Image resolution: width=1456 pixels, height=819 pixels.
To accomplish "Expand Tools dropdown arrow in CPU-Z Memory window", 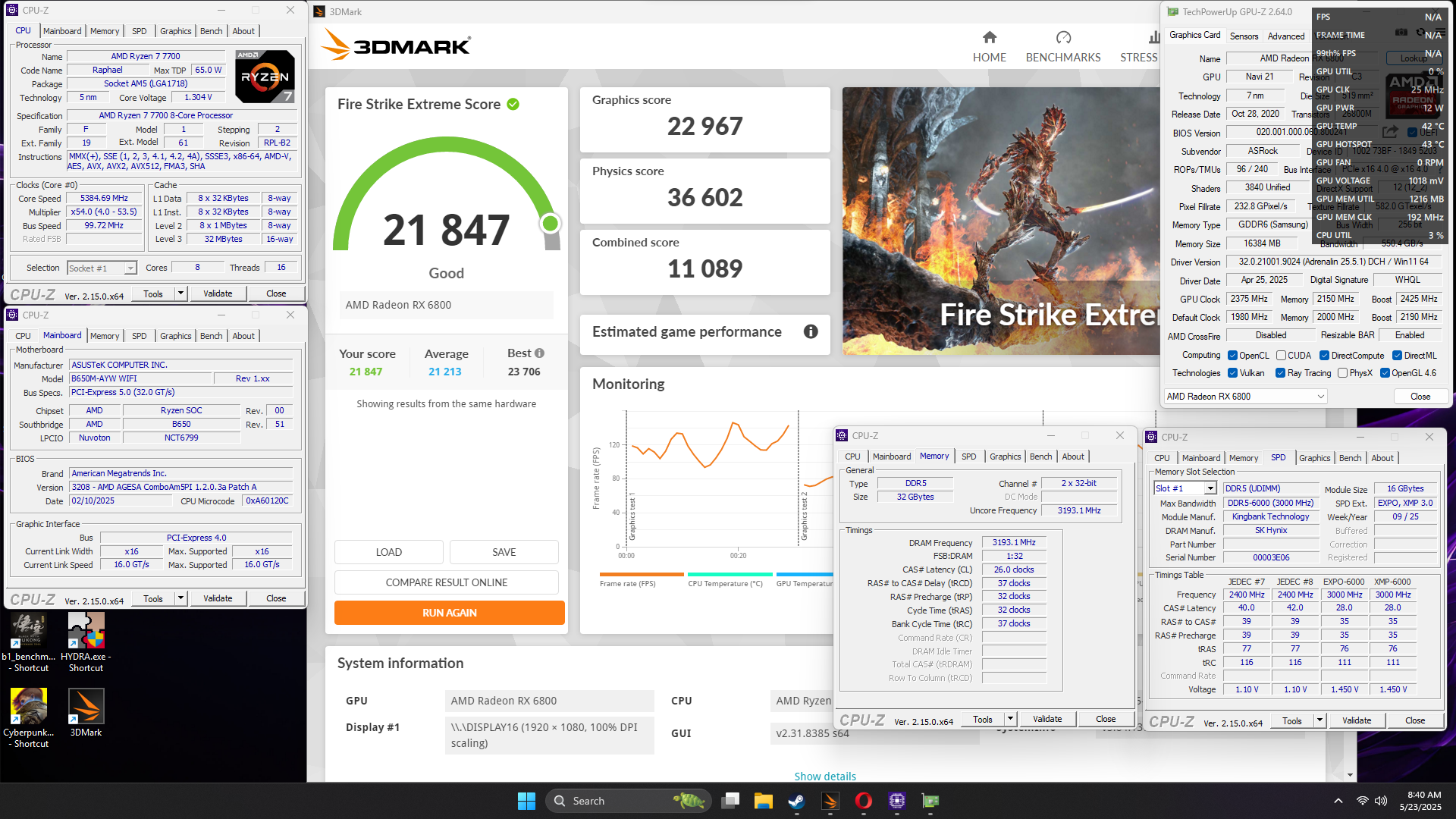I will point(1010,719).
